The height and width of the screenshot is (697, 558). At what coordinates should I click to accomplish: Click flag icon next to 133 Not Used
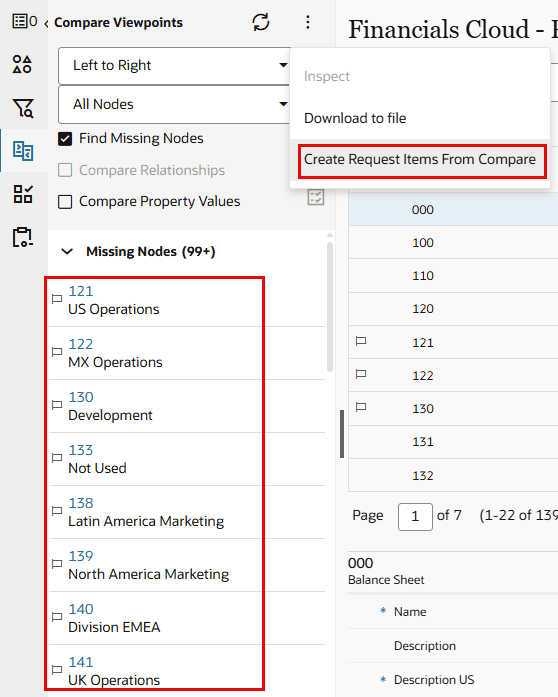pyautogui.click(x=57, y=457)
